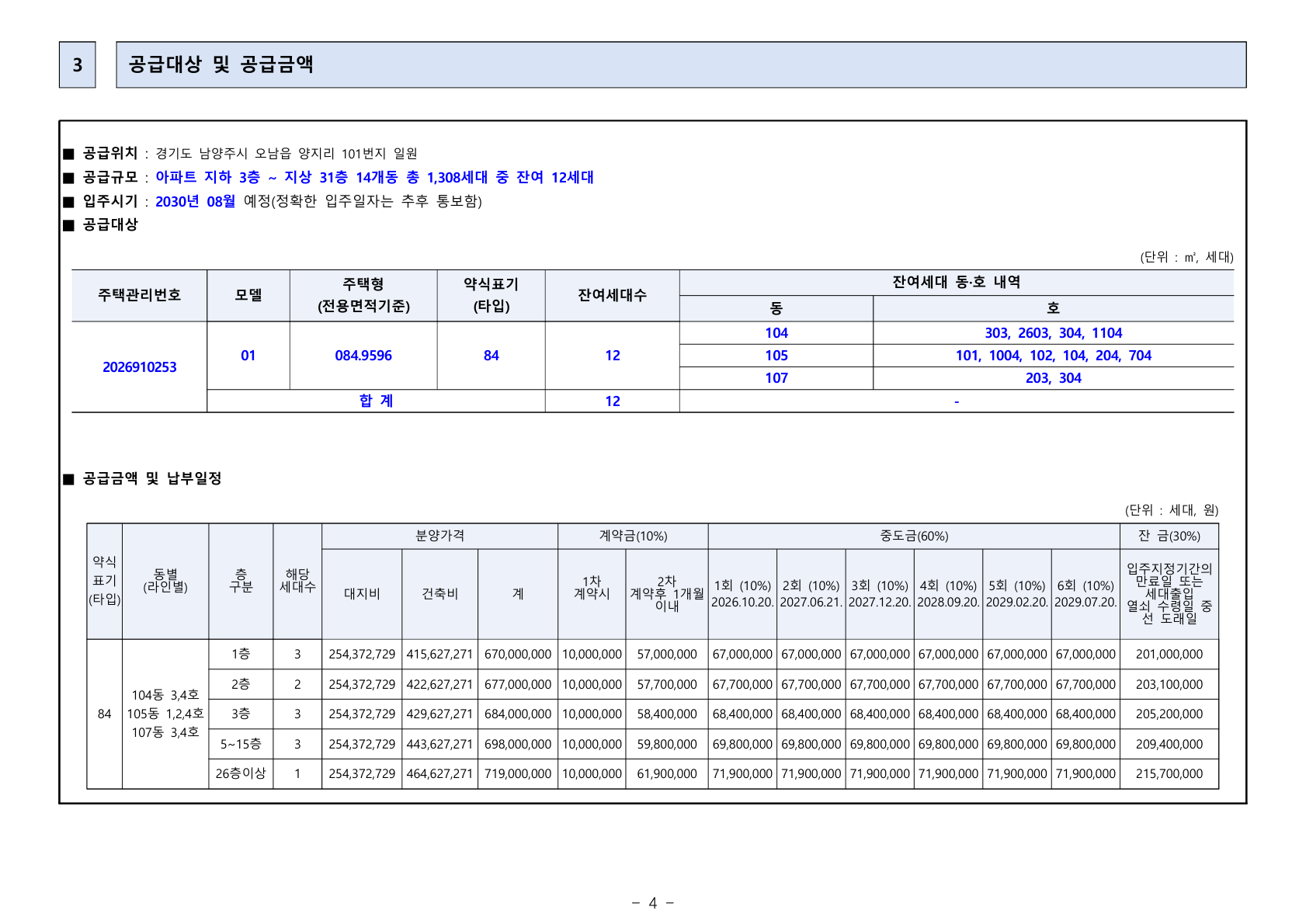Select the "건축비" column header

[x=440, y=594]
